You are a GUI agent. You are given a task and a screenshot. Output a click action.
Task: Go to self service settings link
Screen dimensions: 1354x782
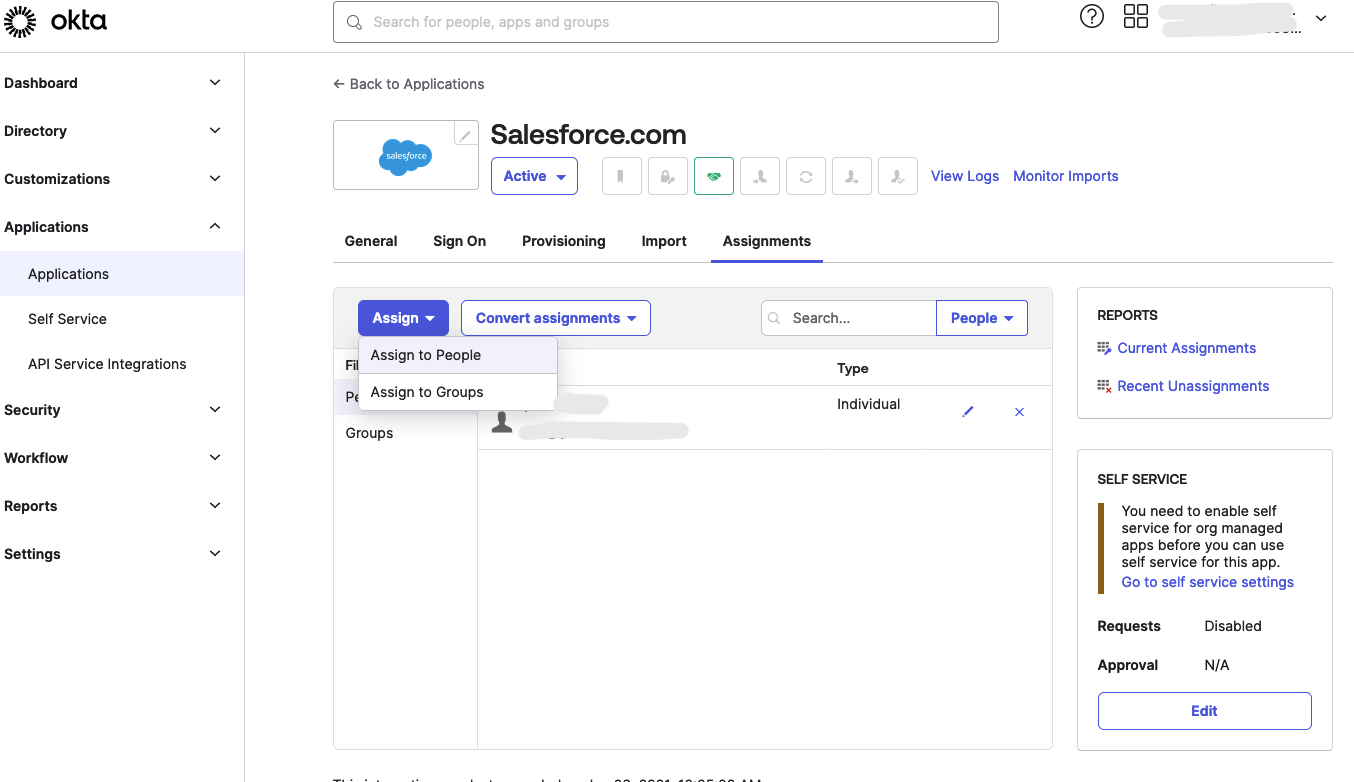point(1208,582)
